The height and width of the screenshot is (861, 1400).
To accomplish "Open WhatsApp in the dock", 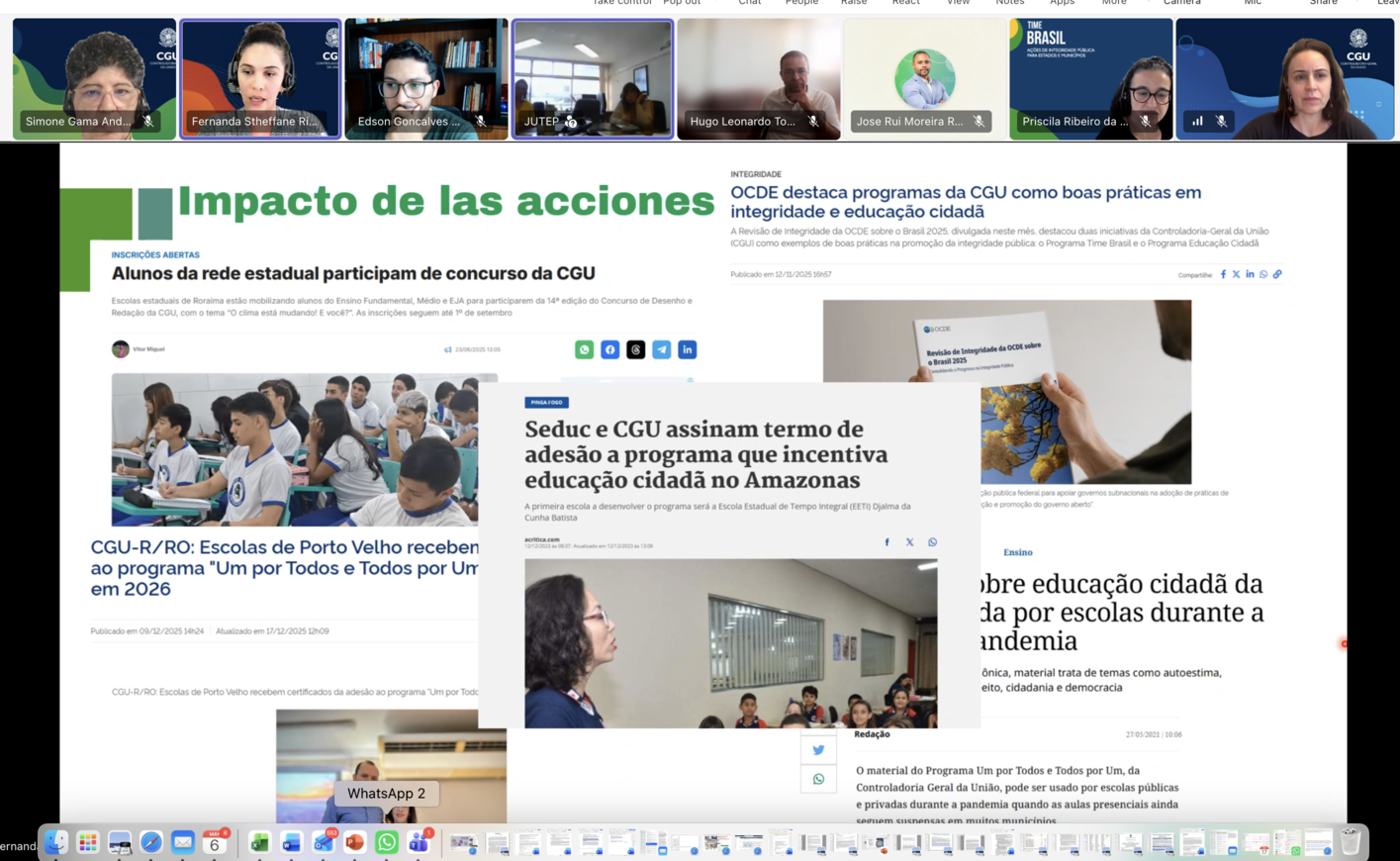I will coord(387,842).
